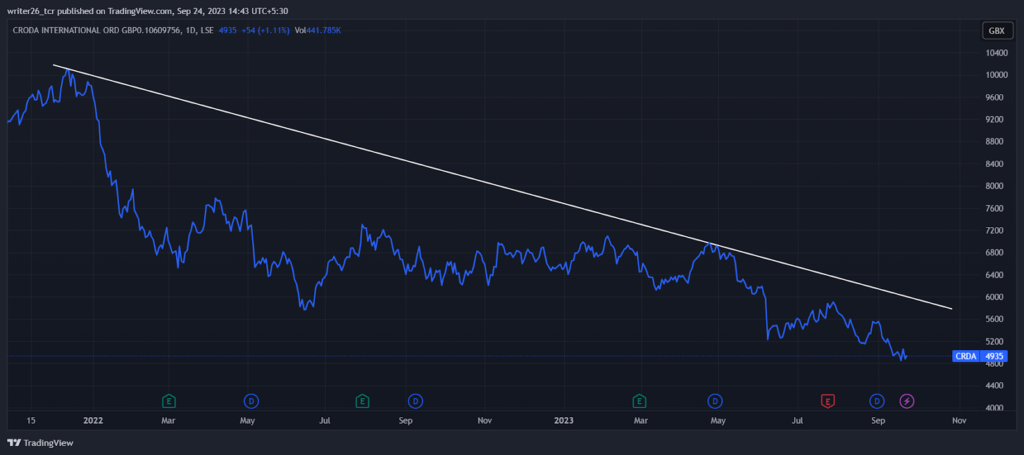
Task: Click the 2022 year label on time axis
Action: point(93,421)
